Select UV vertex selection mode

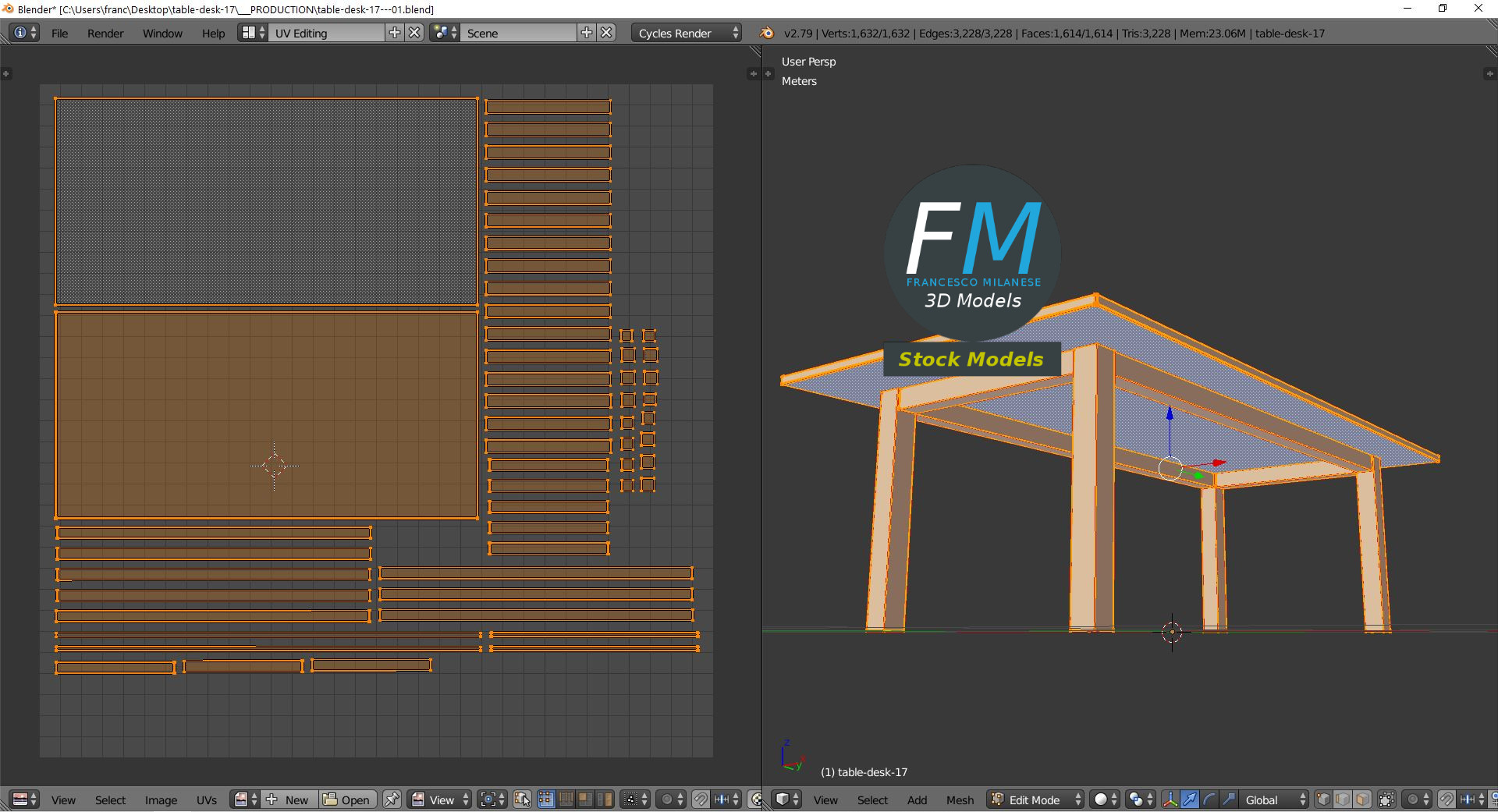coord(546,800)
